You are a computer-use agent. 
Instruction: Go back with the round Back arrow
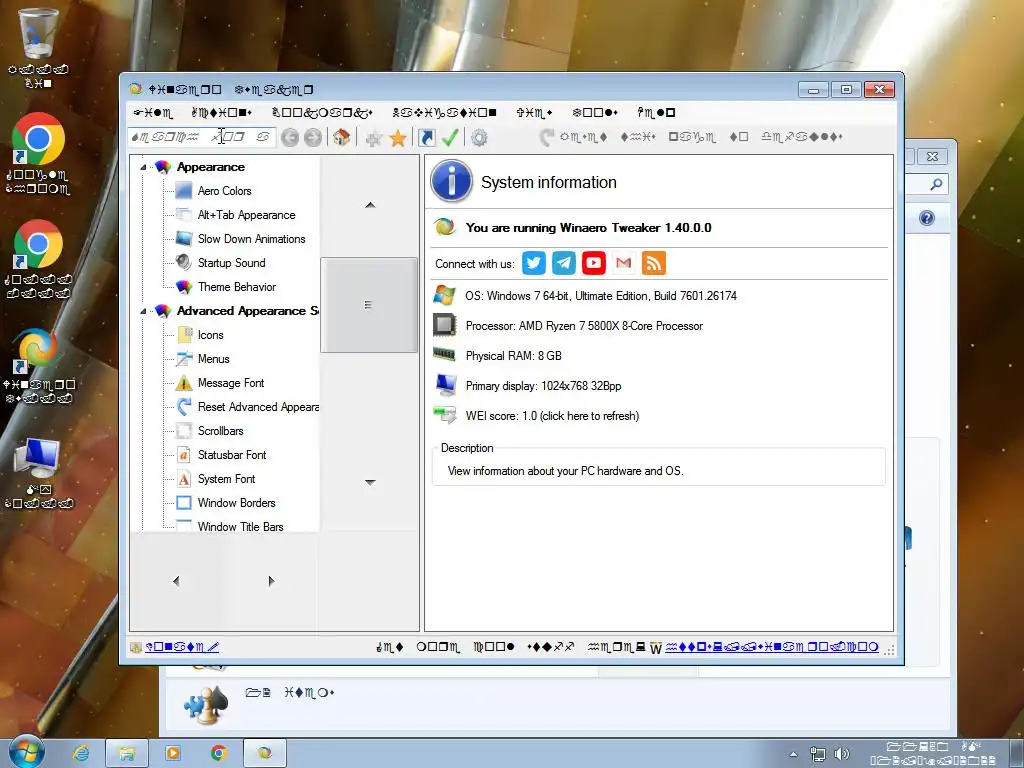(x=290, y=138)
